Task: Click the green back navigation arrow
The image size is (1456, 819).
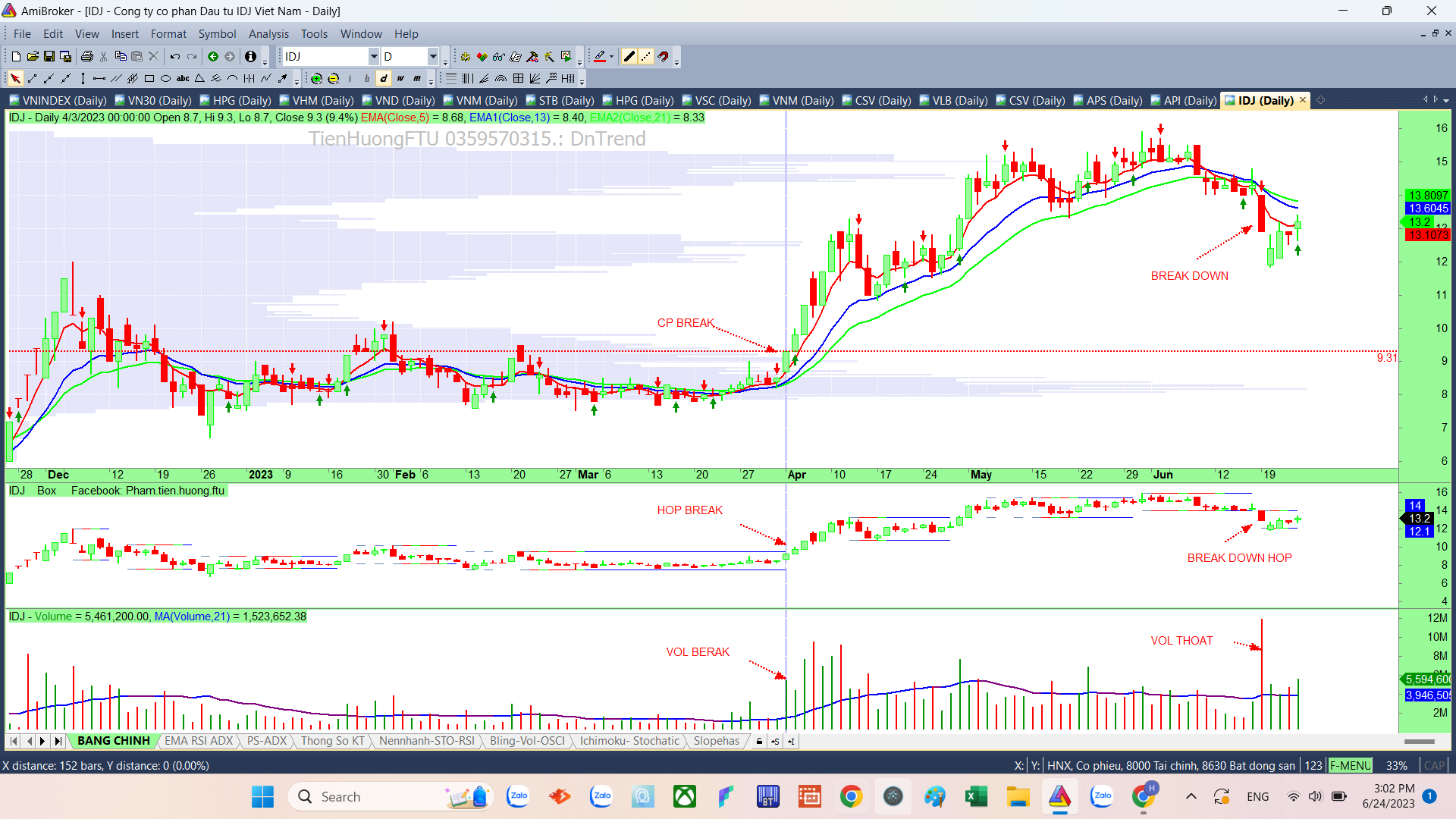Action: coord(213,56)
